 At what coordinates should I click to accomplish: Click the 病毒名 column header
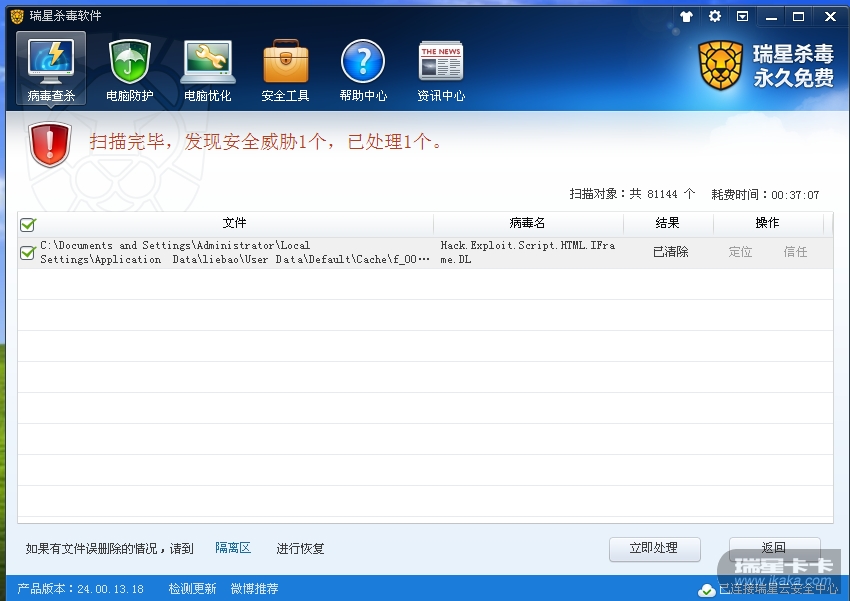click(527, 223)
